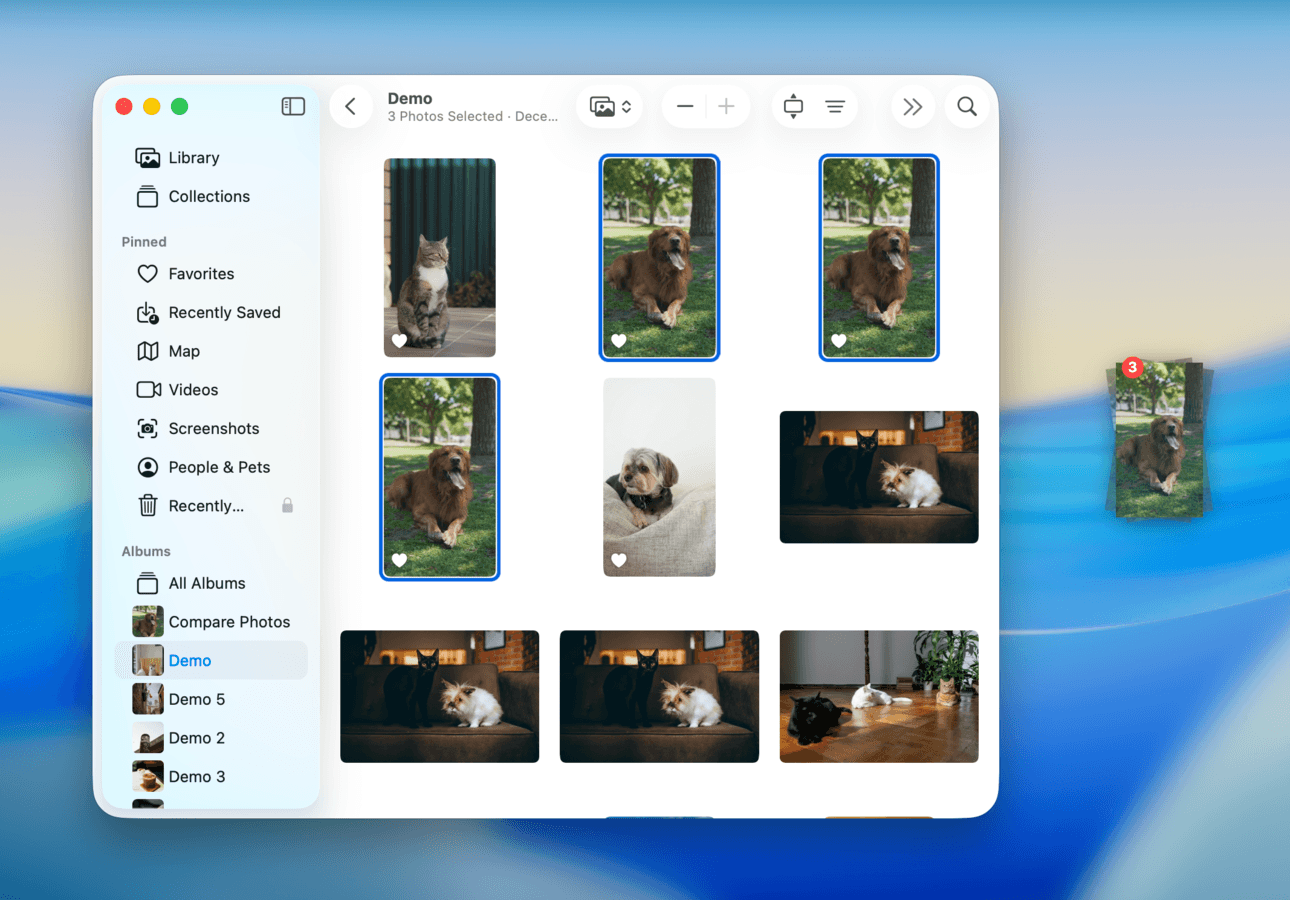
Task: Open the Recently Deleted trash item
Action: [211, 506]
